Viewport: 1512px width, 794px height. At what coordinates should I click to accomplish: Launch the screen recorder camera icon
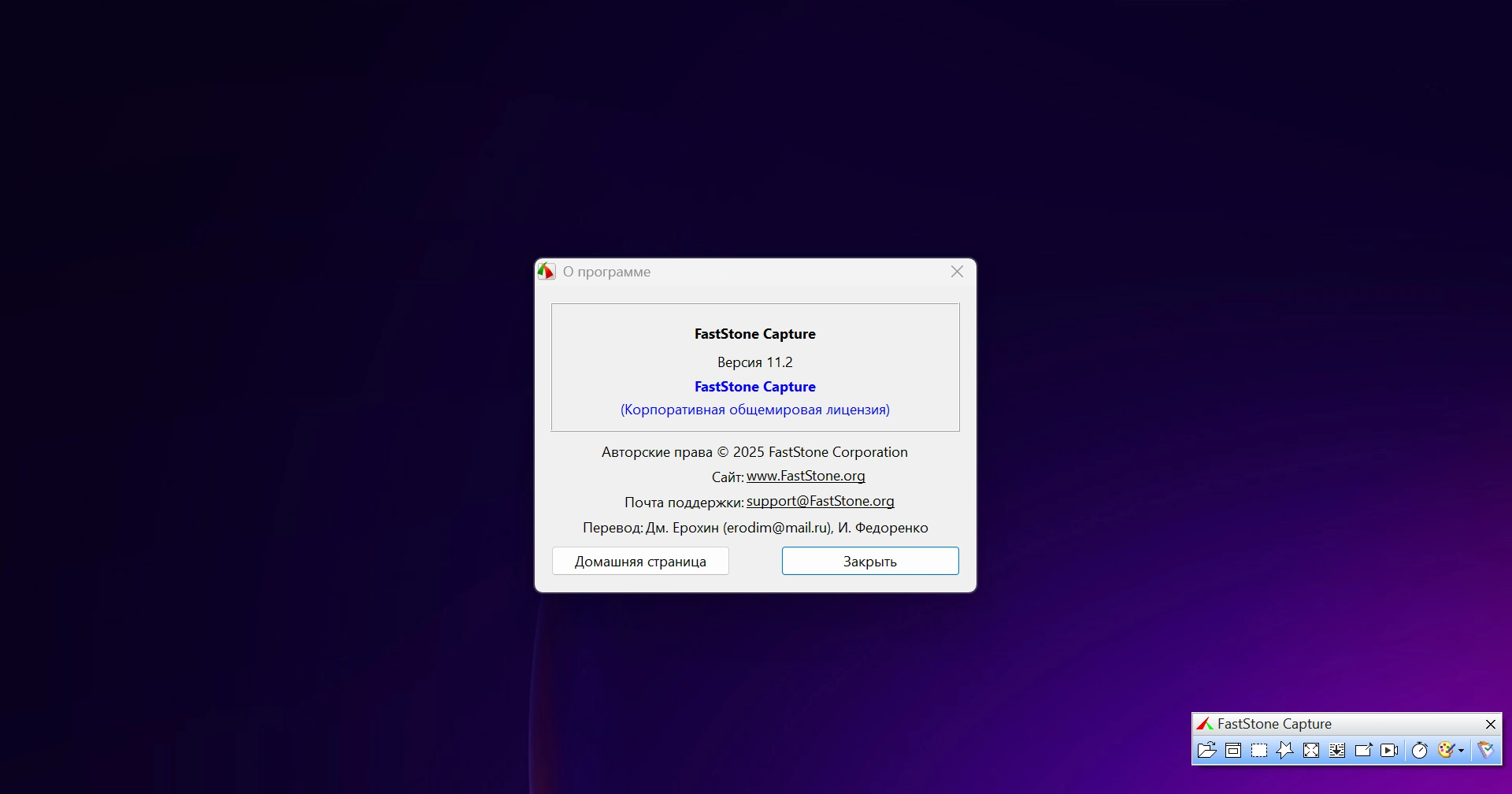pos(1390,750)
